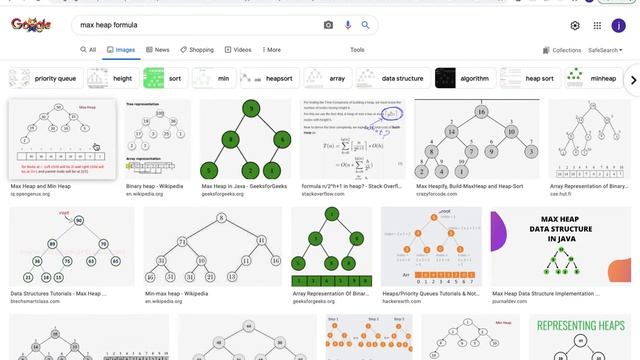640x360 pixels.
Task: Open the orange Step 1 Step 2 heap image
Action: pos(369,337)
